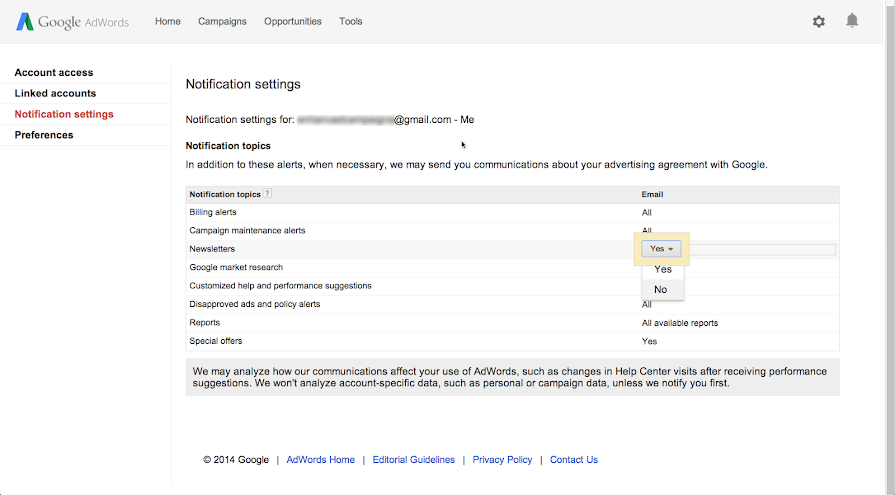Select Account access in sidebar
Viewport: 895px width, 495px height.
[54, 73]
